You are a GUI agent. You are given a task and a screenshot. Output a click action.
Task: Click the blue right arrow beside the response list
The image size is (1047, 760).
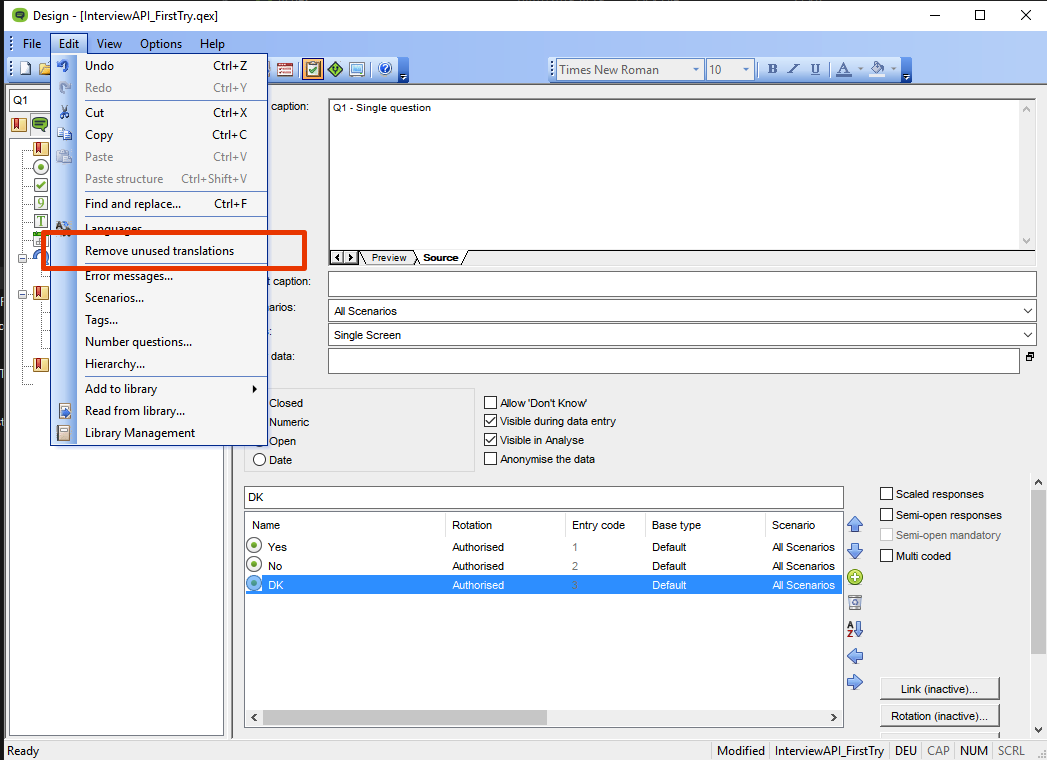[855, 683]
